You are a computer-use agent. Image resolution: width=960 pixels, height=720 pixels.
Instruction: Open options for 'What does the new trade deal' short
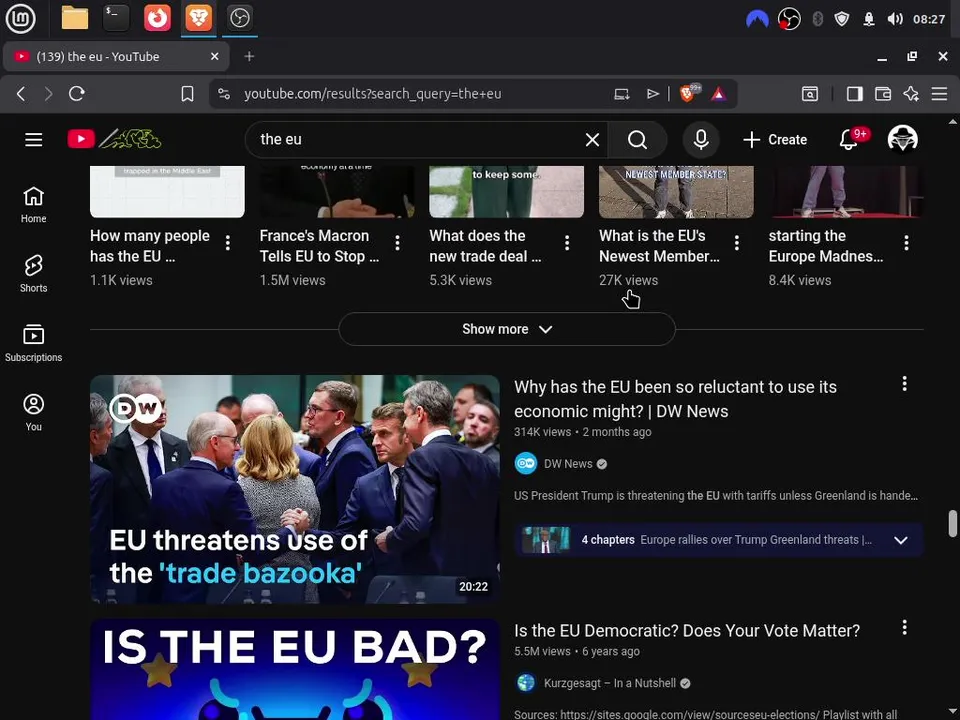(567, 243)
